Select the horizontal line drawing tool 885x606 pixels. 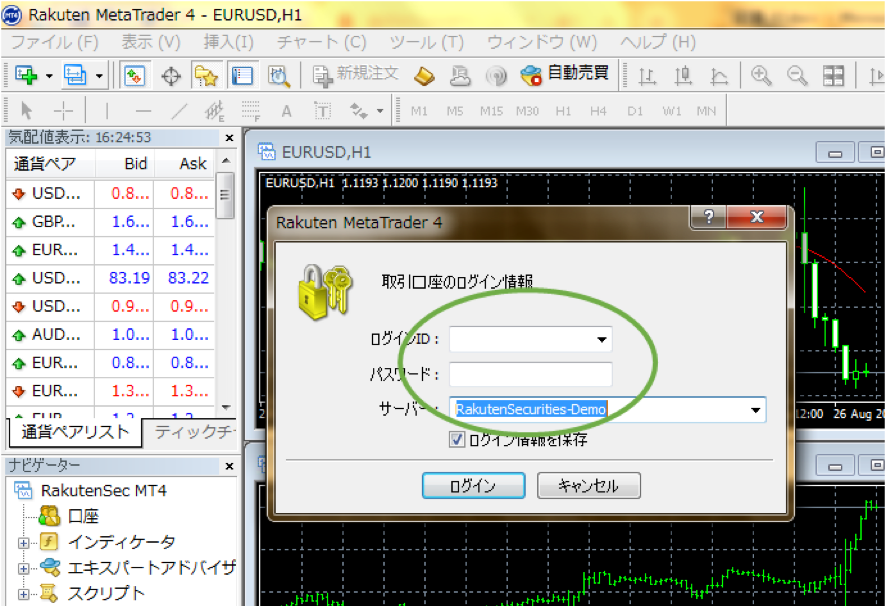143,111
